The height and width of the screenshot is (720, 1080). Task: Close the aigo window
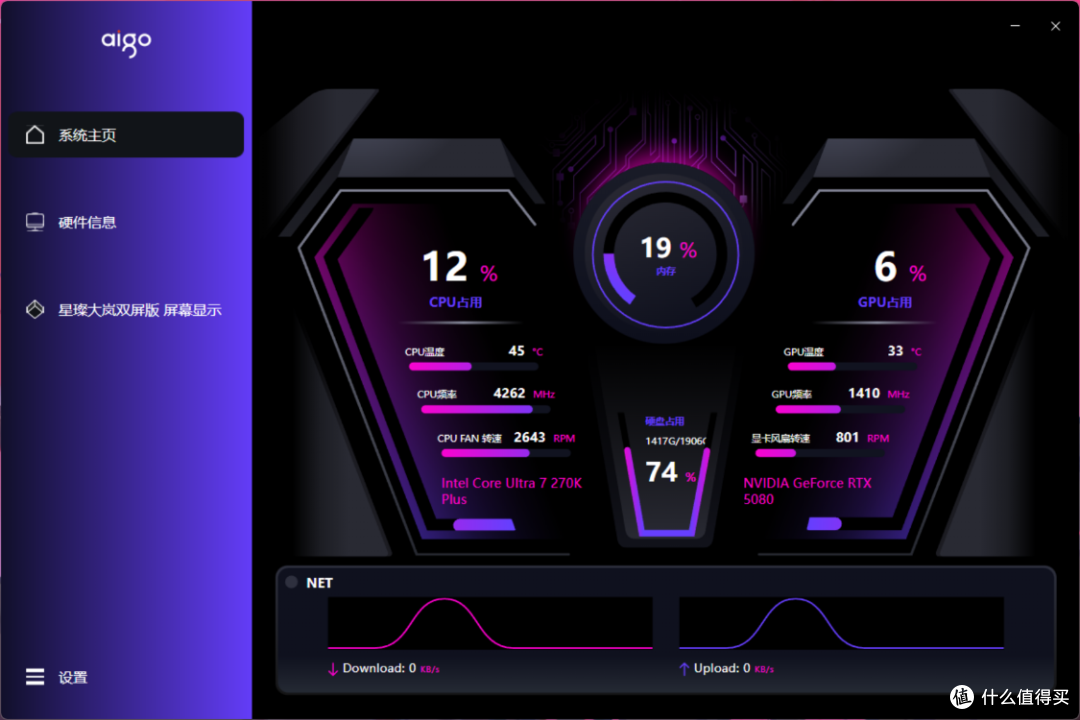coord(1055,25)
